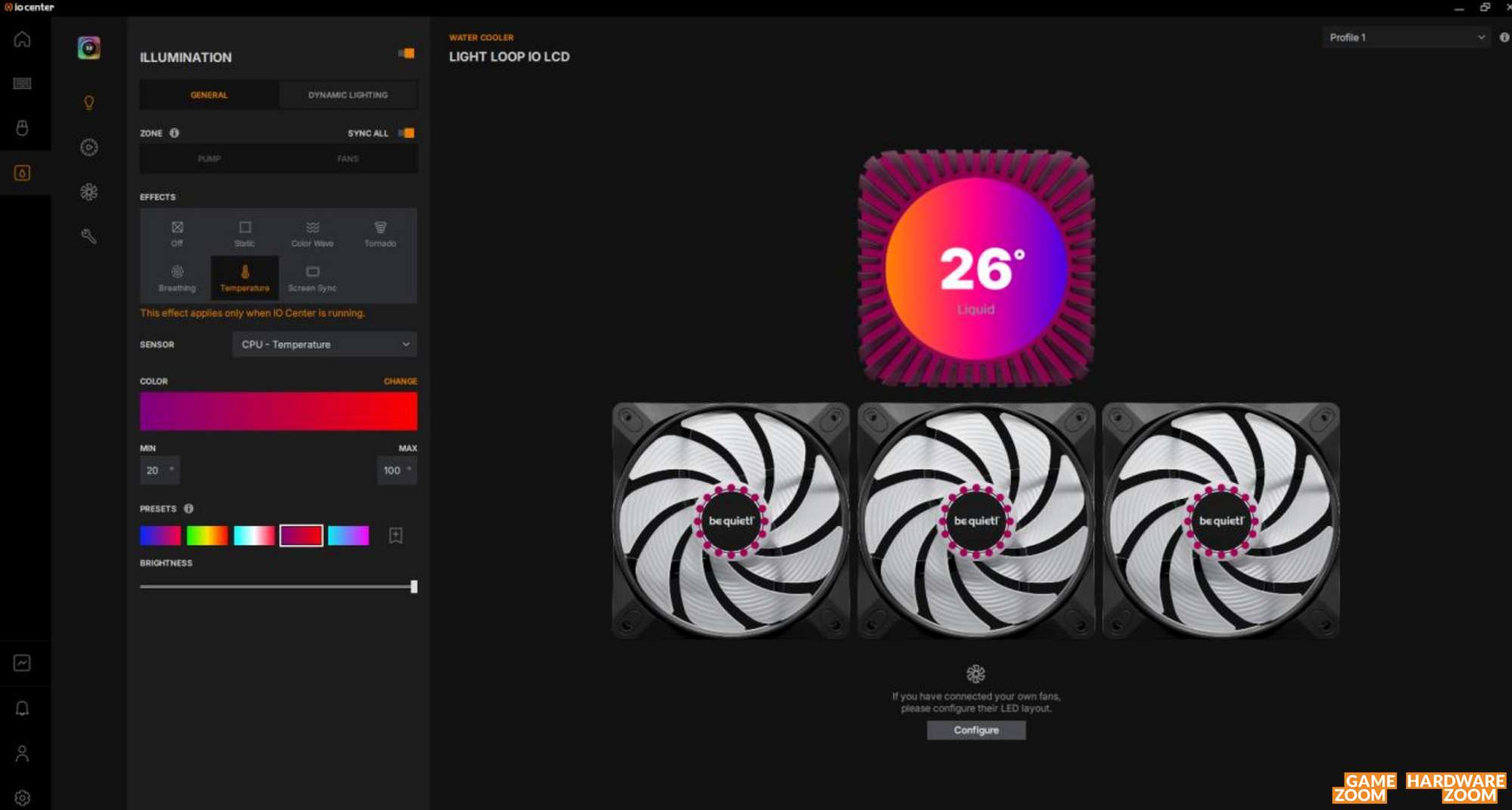1512x810 pixels.
Task: Open the pump settings section icon
Action: click(88, 147)
